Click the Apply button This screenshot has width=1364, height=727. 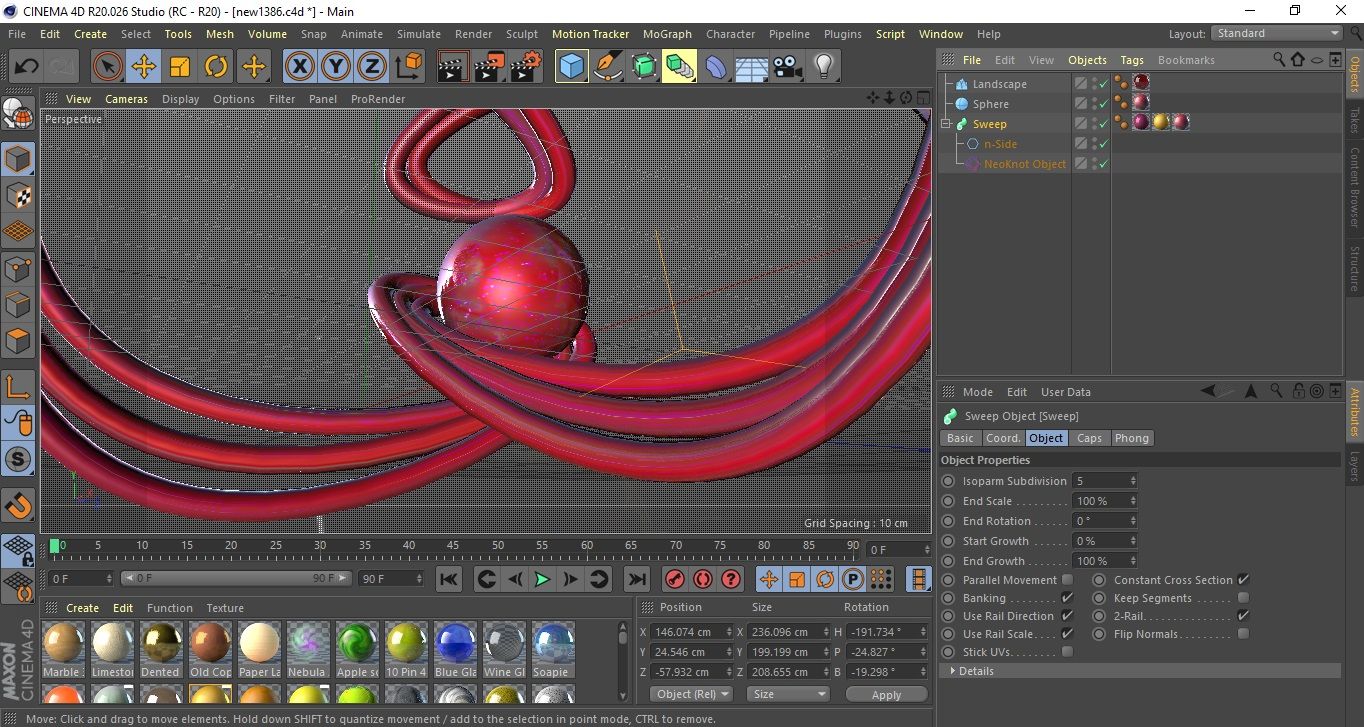pyautogui.click(x=886, y=694)
